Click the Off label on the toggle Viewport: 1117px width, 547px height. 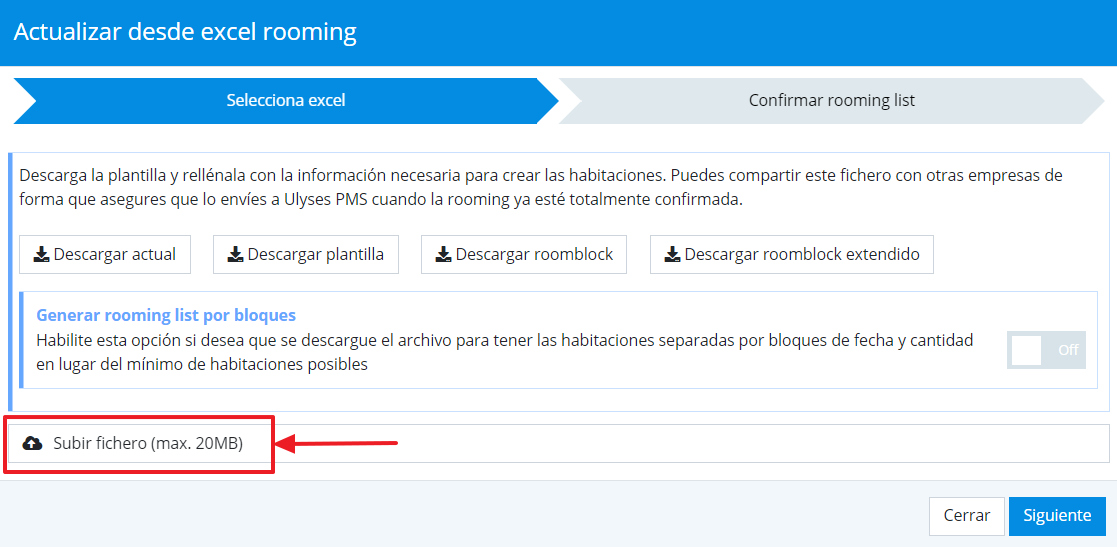(1068, 351)
